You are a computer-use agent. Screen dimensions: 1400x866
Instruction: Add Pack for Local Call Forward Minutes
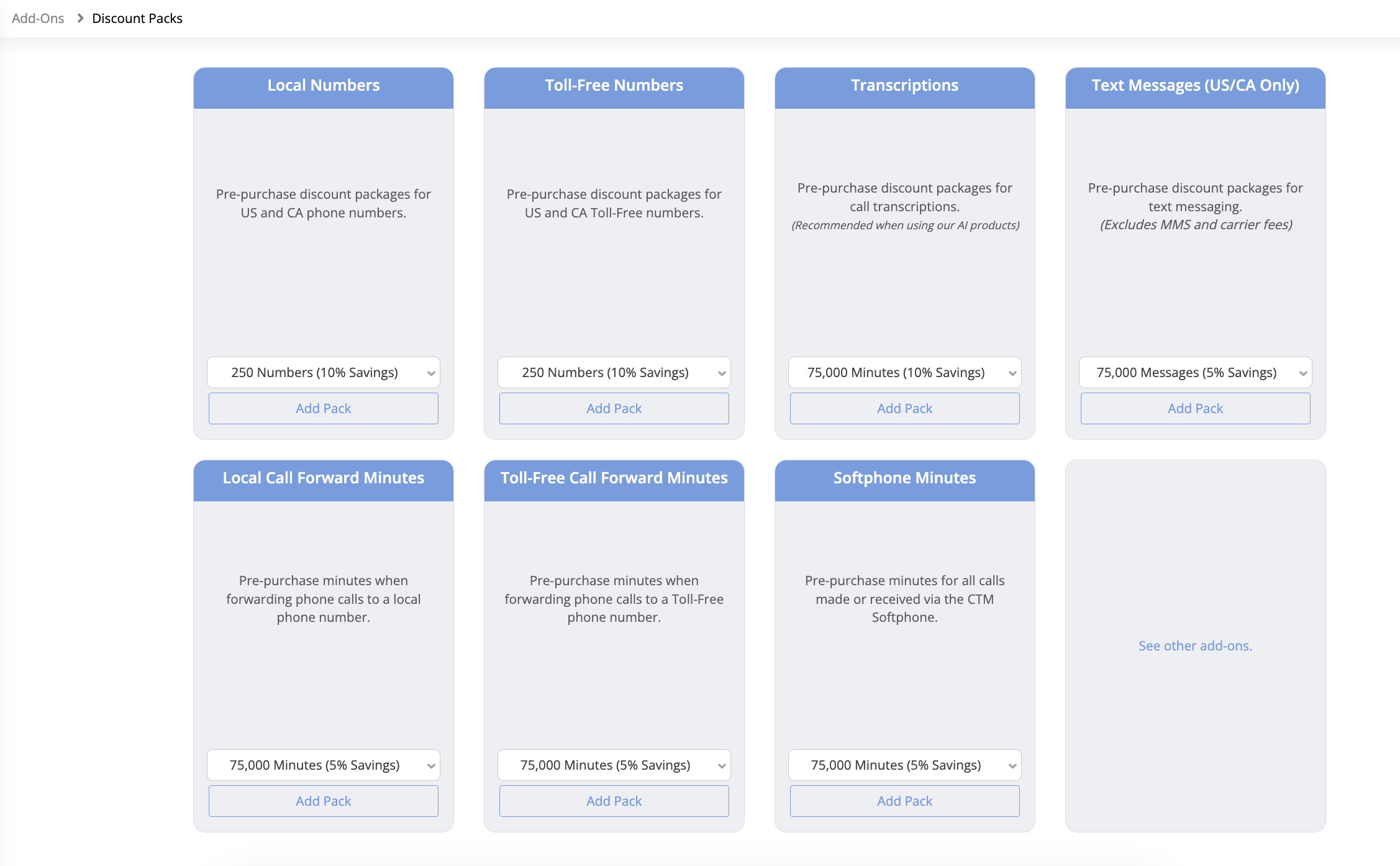point(323,801)
